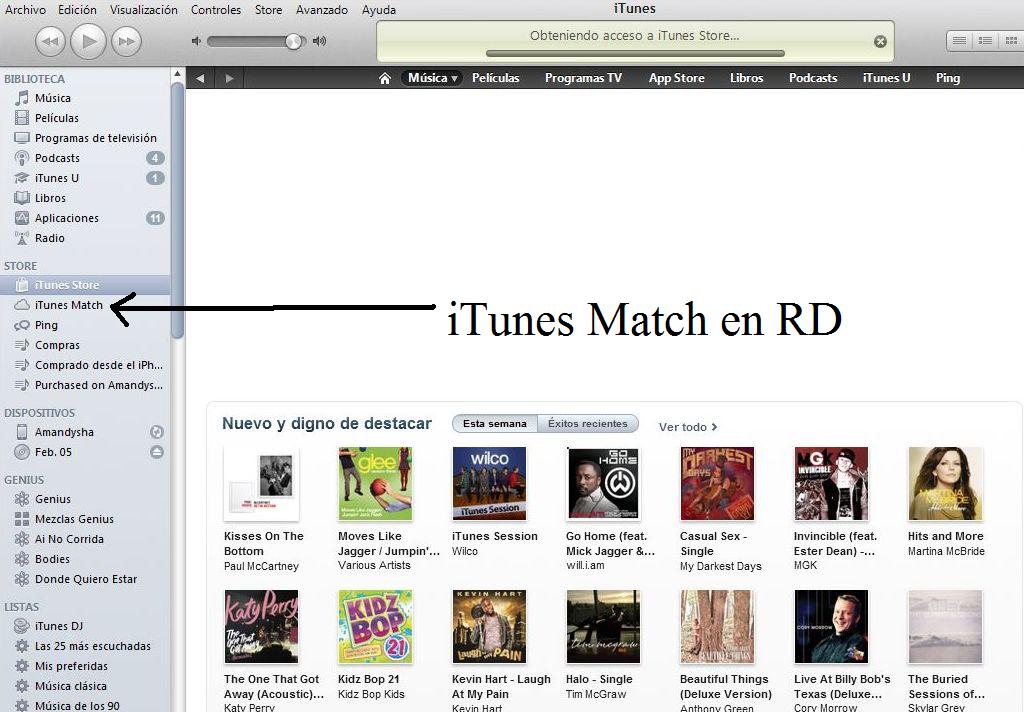Go forward in the store navigation
Screen dimensions: 1024x712
(x=229, y=78)
